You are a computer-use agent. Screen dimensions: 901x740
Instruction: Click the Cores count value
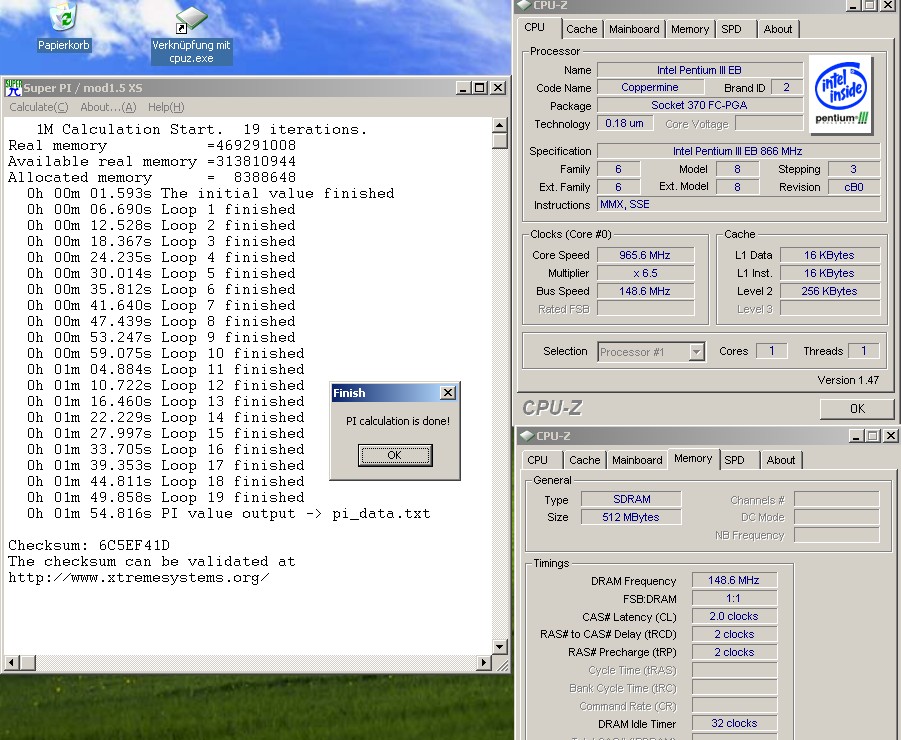click(772, 350)
